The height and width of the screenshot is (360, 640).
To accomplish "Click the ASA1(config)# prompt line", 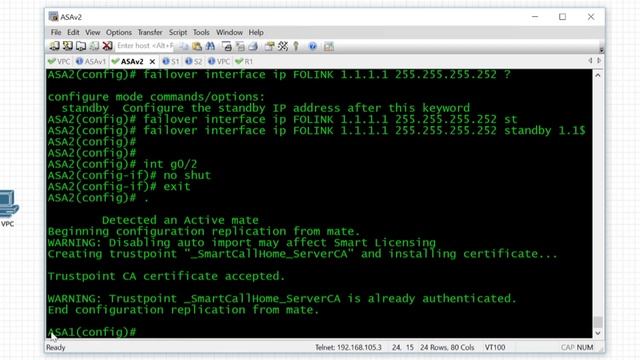I will 92,332.
